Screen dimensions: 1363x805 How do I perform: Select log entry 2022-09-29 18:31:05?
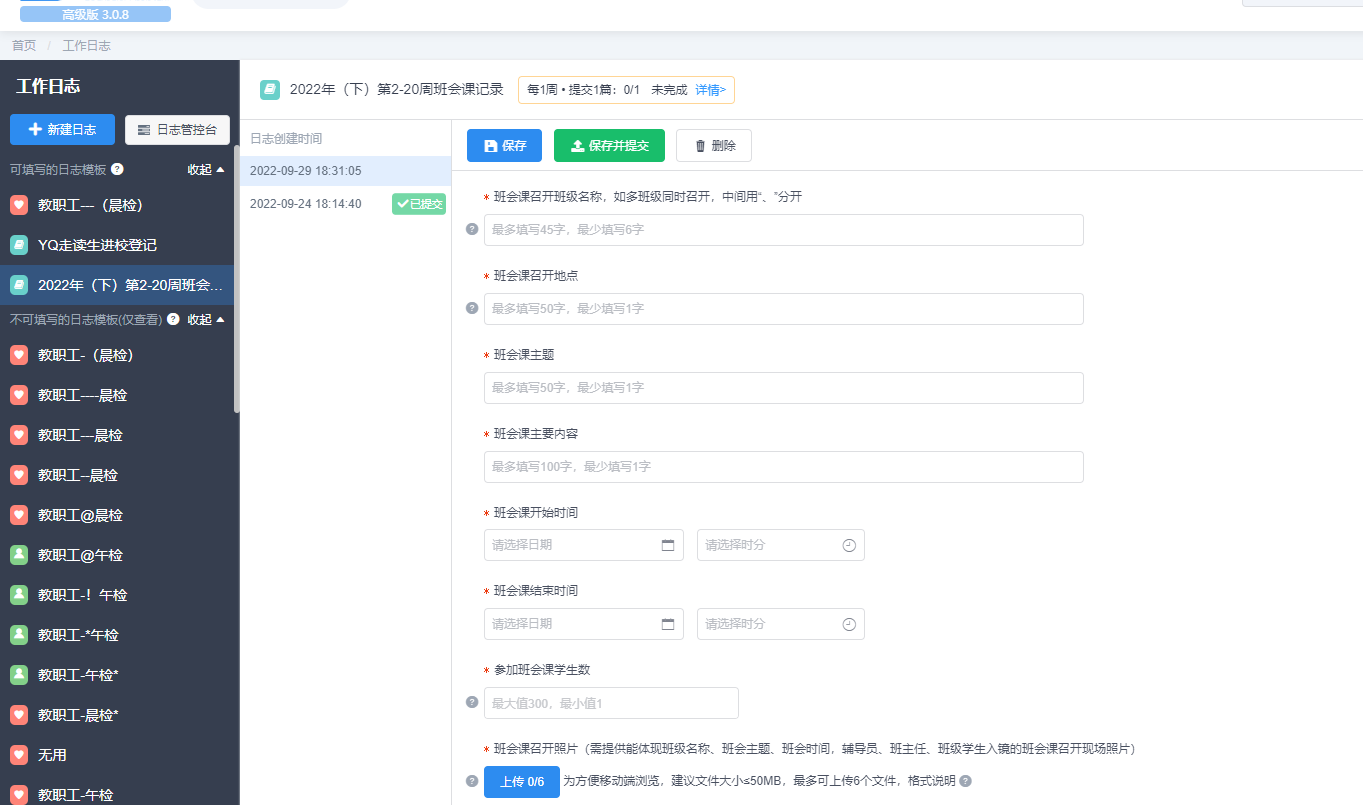coord(345,171)
